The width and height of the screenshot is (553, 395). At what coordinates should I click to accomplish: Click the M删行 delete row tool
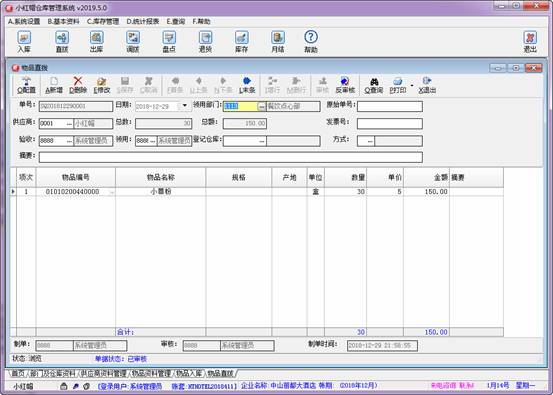point(296,85)
